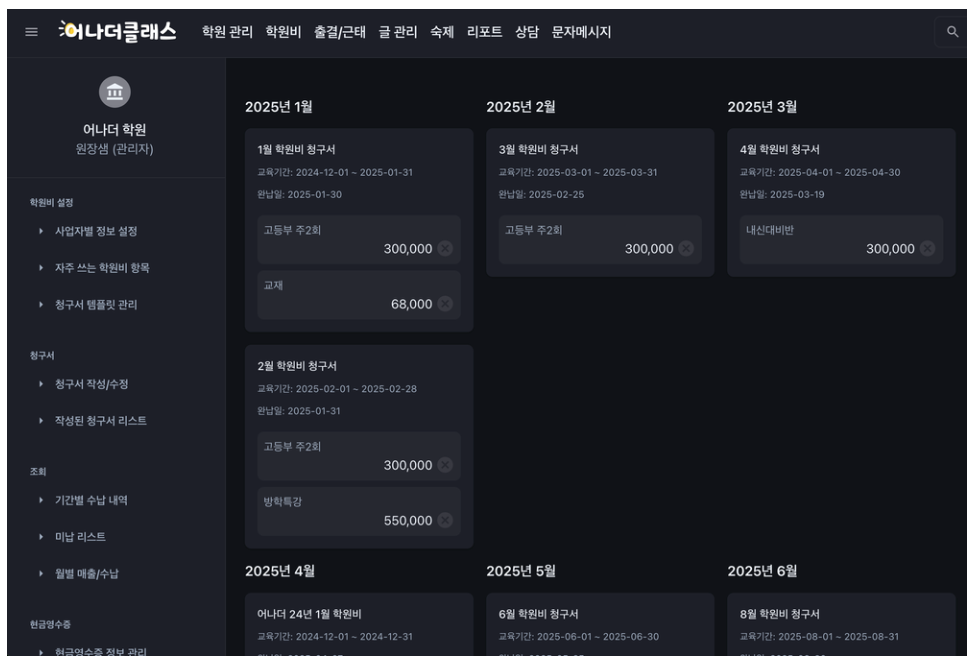Select the 어나더 24년 1월 학원비 card title
Image resolution: width=978 pixels, height=668 pixels.
point(309,614)
